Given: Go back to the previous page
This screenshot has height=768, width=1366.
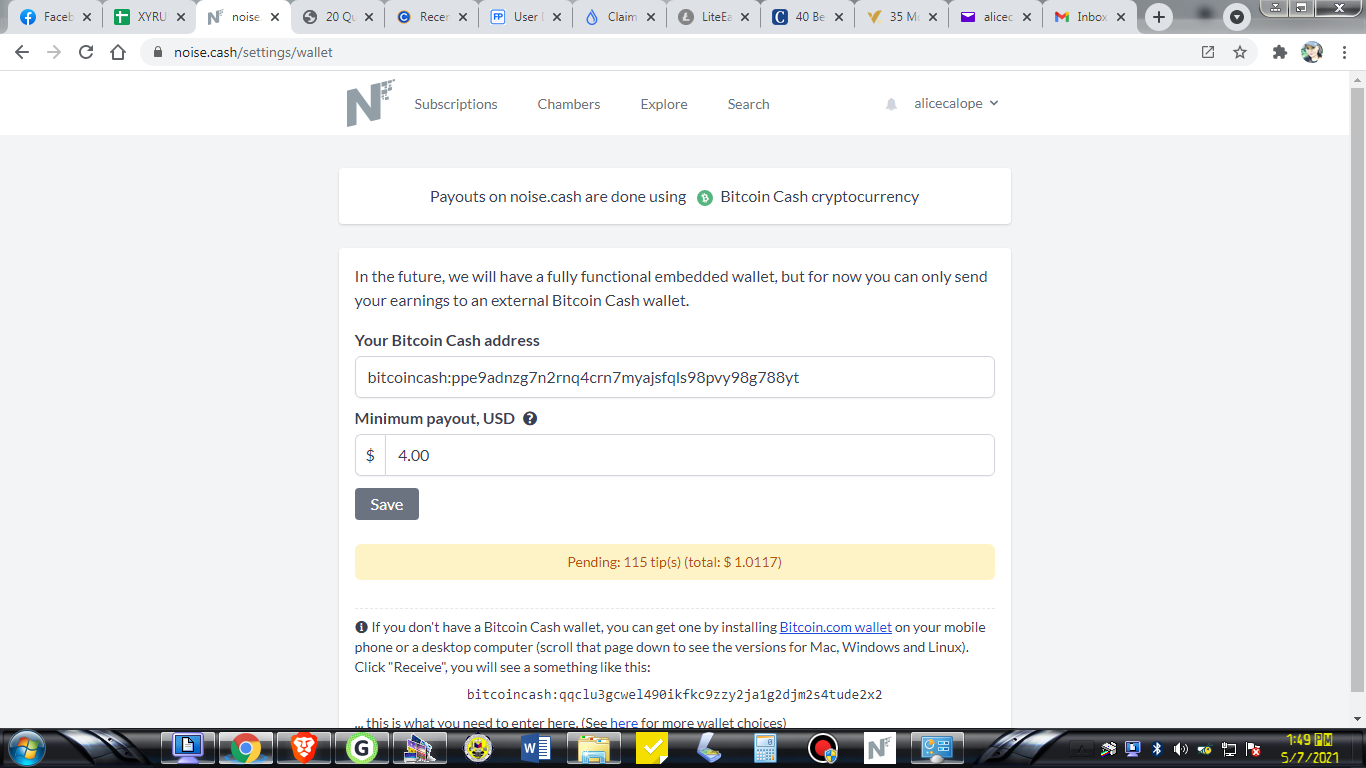Looking at the screenshot, I should pyautogui.click(x=22, y=52).
